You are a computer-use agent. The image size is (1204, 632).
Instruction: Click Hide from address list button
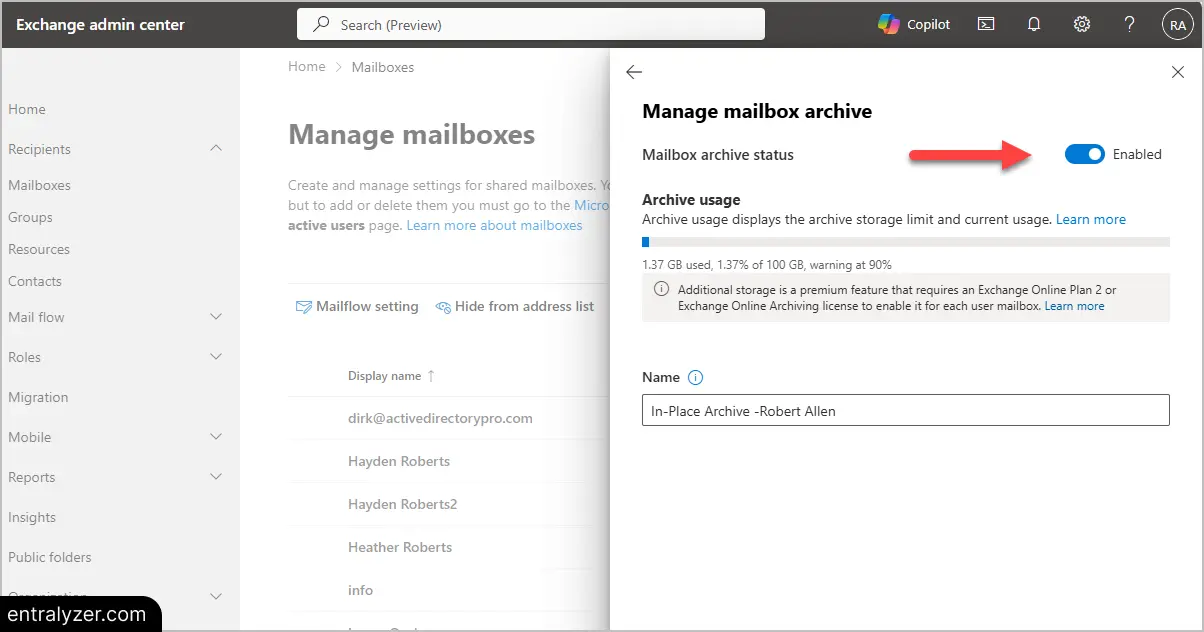tap(514, 307)
